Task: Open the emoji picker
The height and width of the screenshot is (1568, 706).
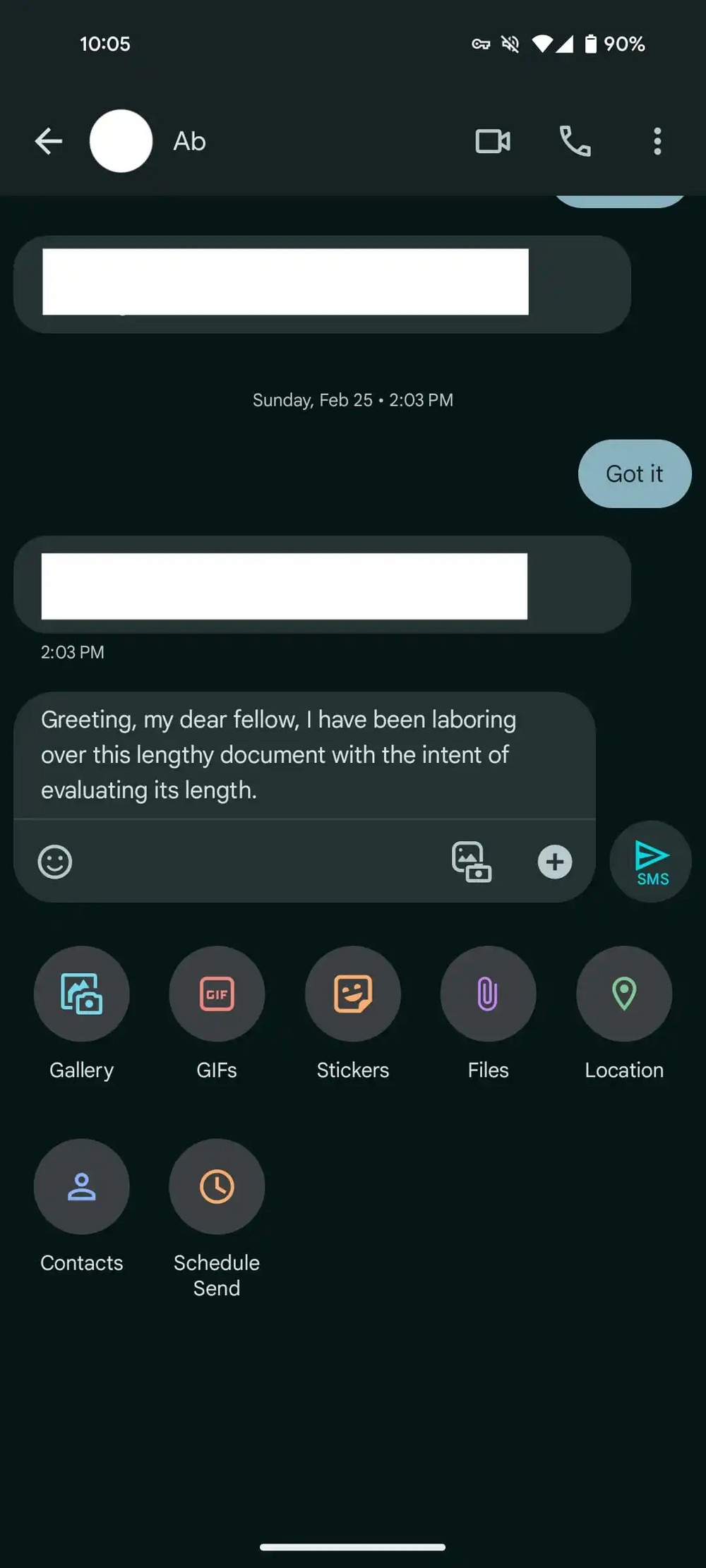Action: [x=55, y=862]
